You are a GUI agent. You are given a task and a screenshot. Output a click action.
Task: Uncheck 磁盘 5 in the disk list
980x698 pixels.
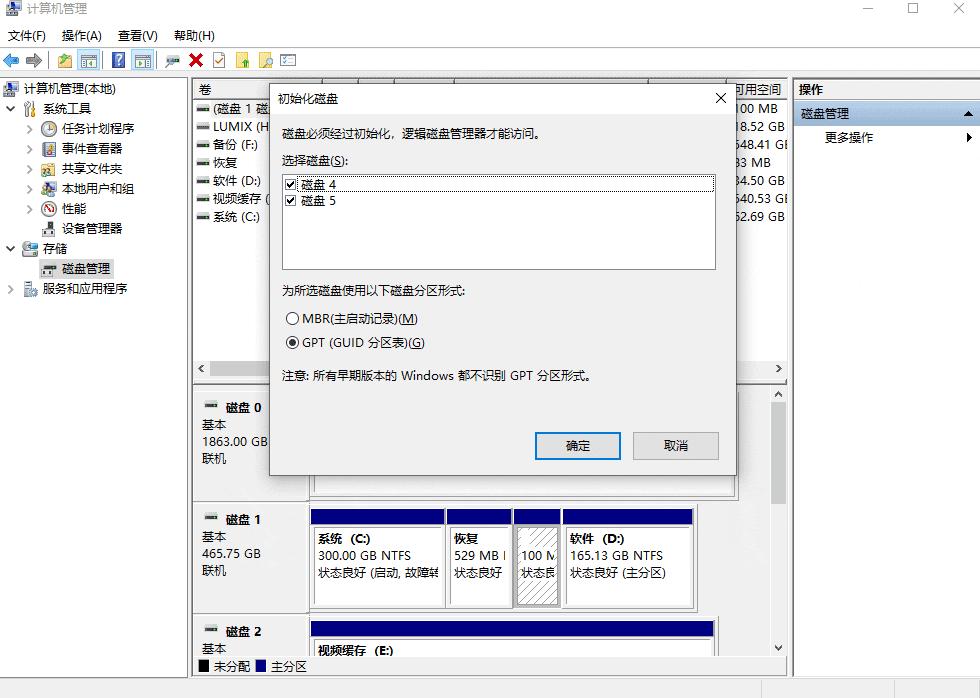(290, 201)
